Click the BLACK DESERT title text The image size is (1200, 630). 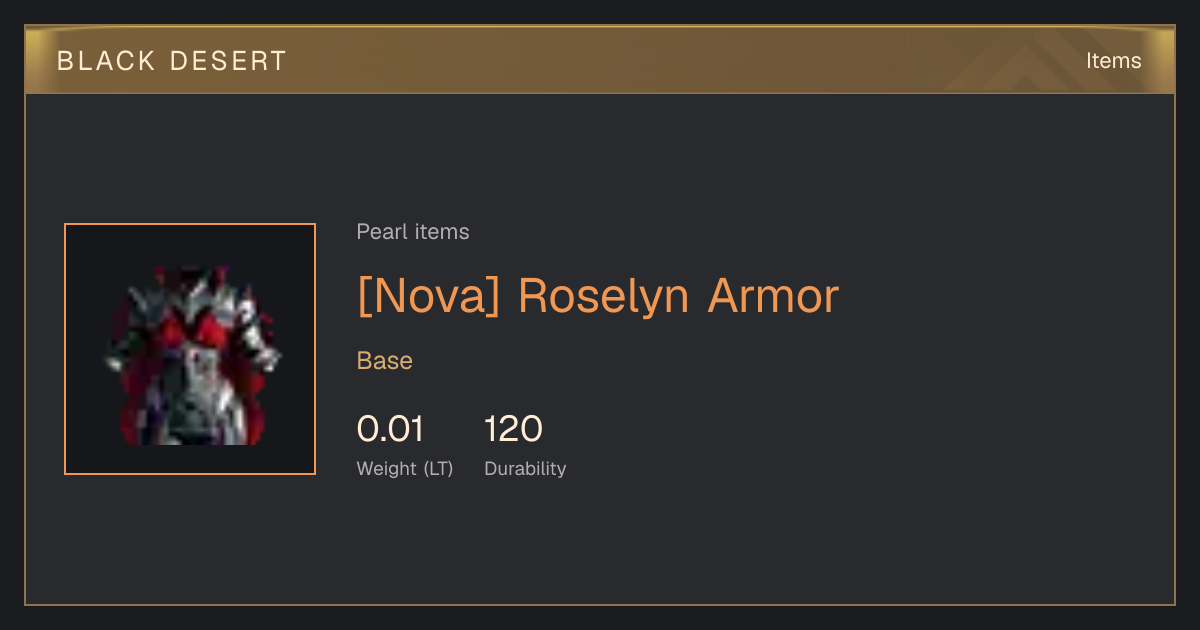click(x=172, y=61)
